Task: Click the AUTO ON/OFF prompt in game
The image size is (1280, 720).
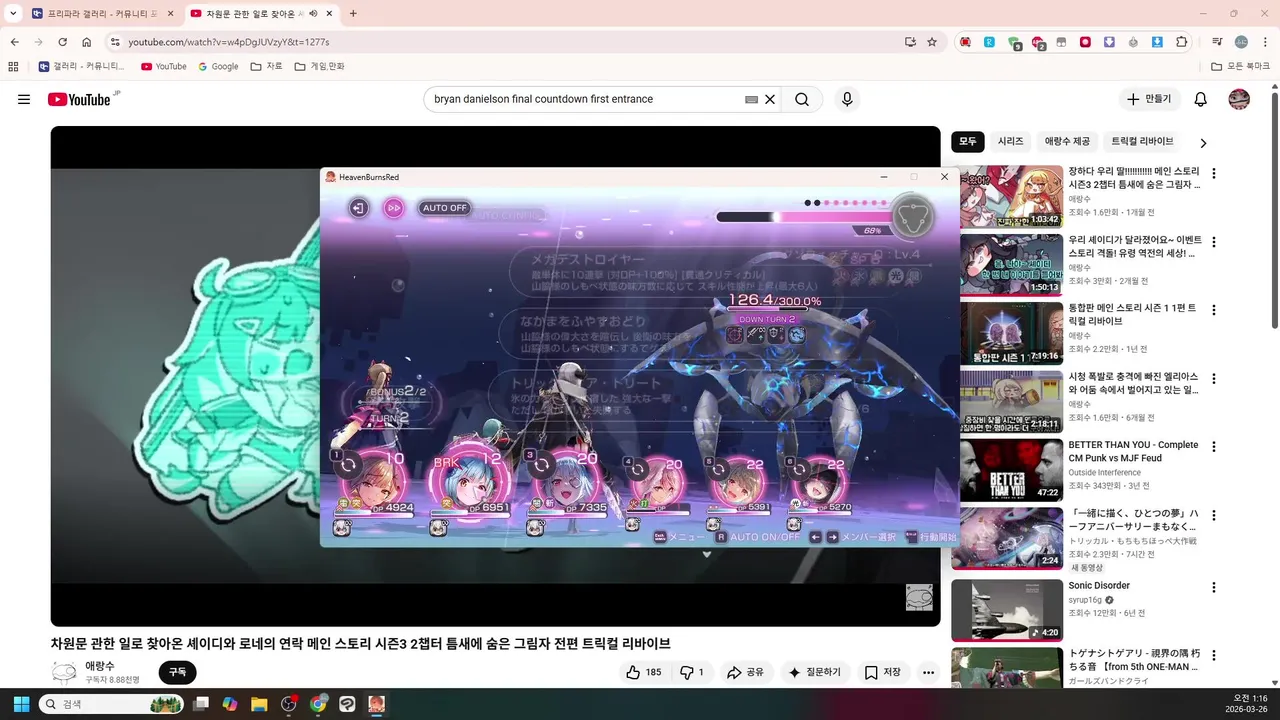Action: coord(757,537)
